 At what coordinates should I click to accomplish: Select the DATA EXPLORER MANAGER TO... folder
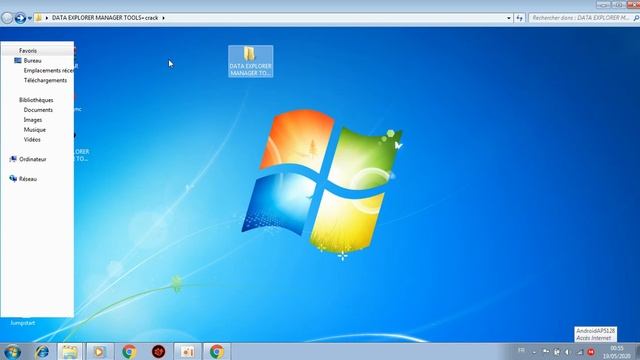click(x=250, y=61)
